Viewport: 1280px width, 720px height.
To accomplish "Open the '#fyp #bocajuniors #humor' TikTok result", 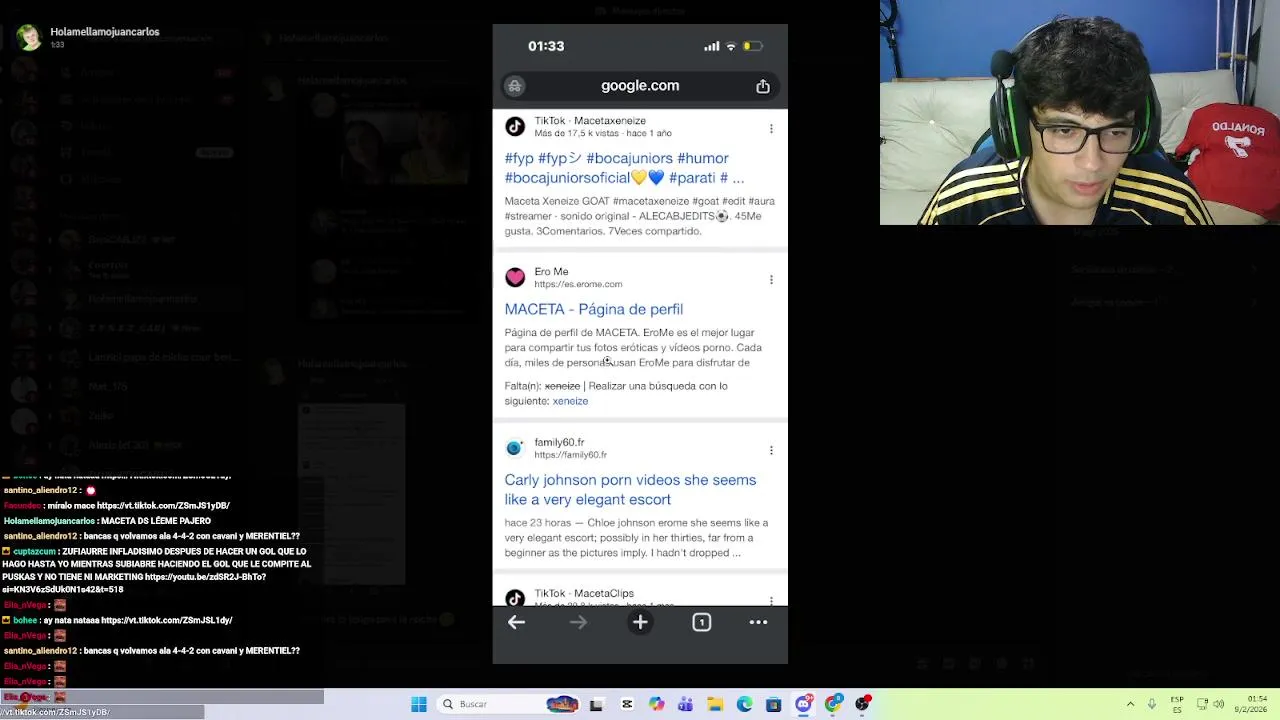I will pyautogui.click(x=624, y=168).
